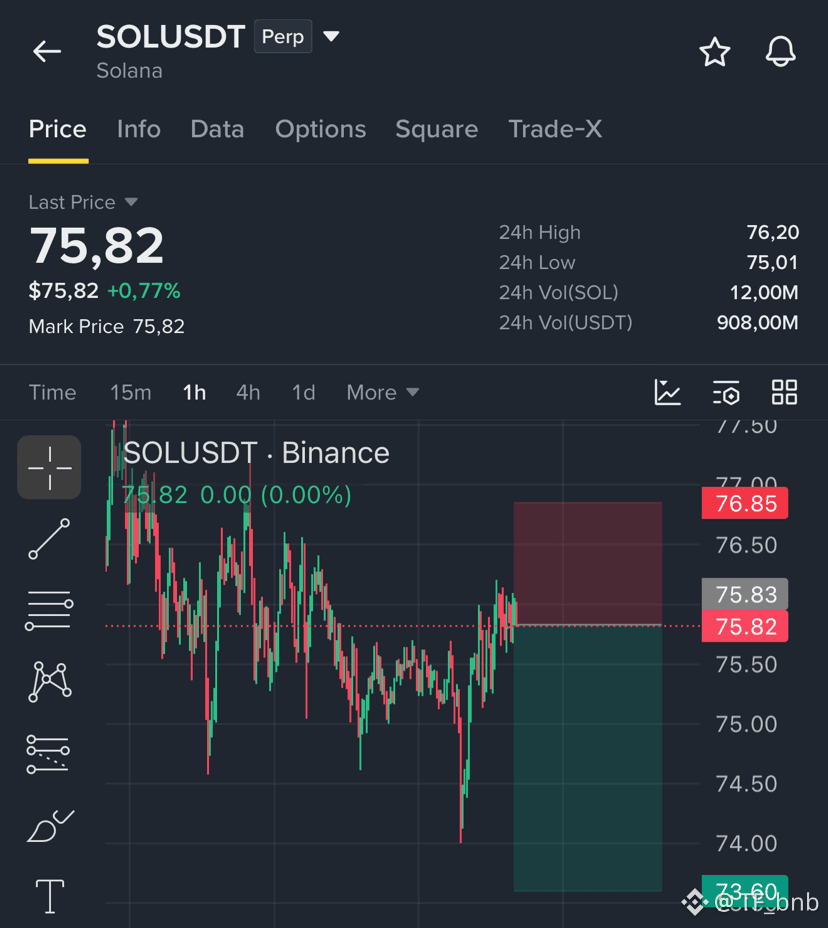The height and width of the screenshot is (928, 828).
Task: Select the 4h interval
Action: click(x=248, y=392)
